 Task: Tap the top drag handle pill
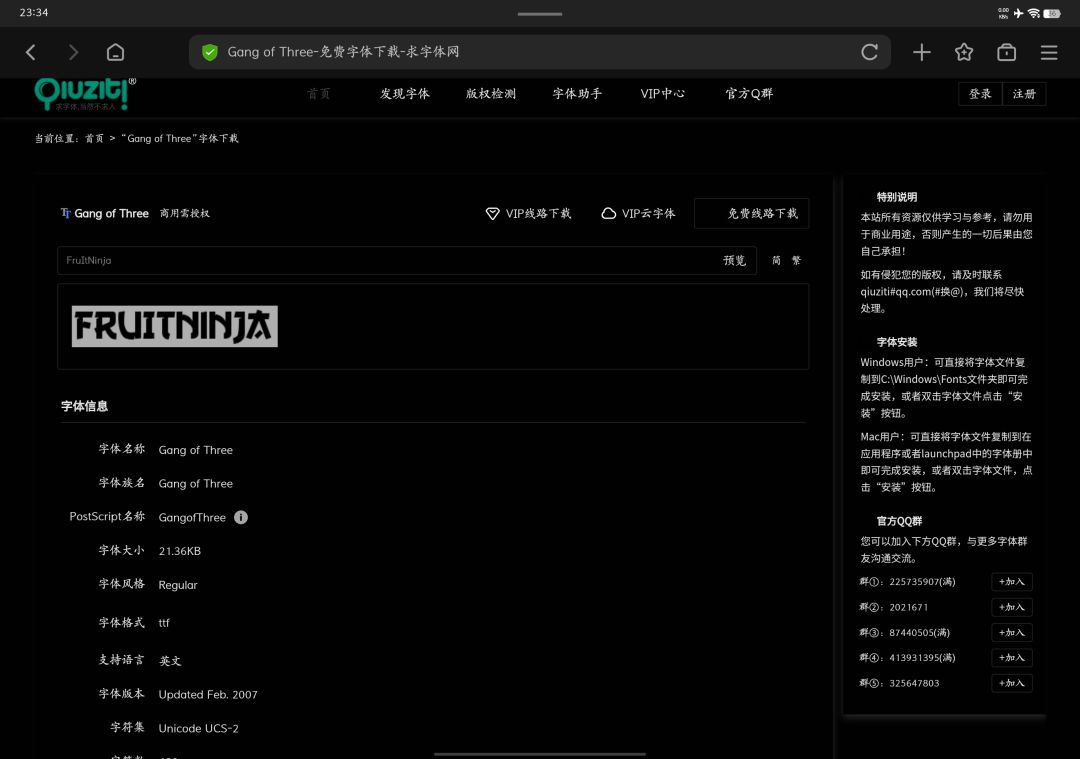[x=540, y=14]
